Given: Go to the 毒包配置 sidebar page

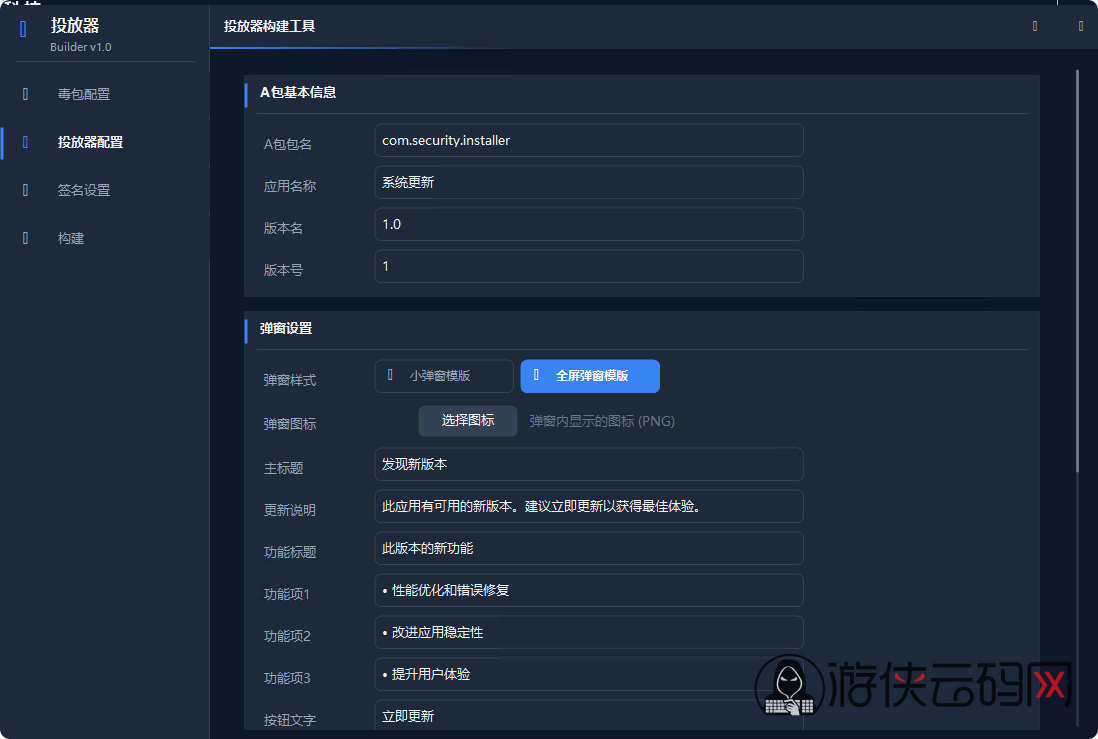Looking at the screenshot, I should click(x=84, y=94).
